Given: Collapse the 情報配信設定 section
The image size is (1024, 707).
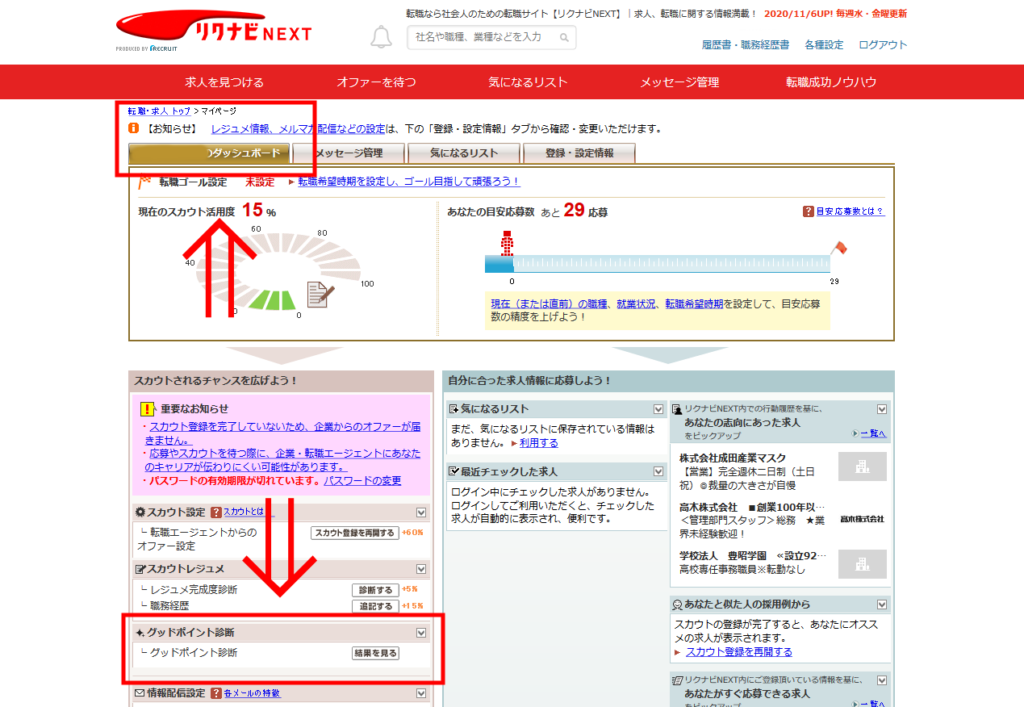Looking at the screenshot, I should click(421, 693).
